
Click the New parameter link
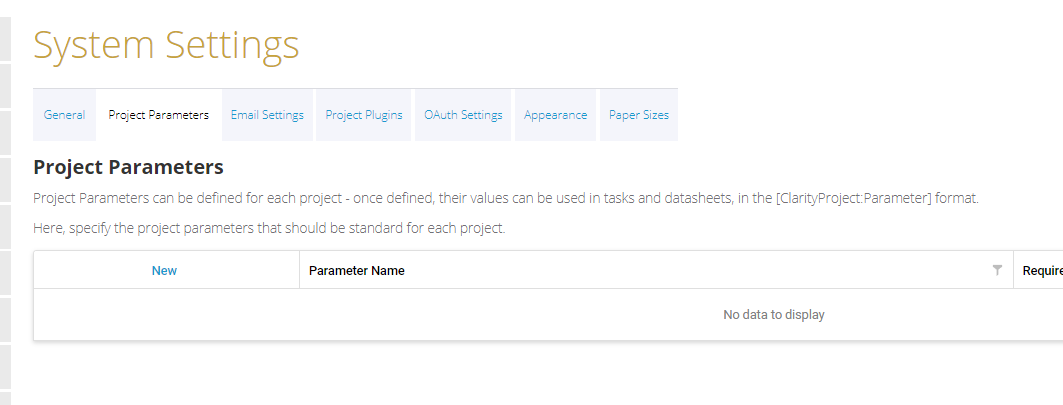(164, 271)
